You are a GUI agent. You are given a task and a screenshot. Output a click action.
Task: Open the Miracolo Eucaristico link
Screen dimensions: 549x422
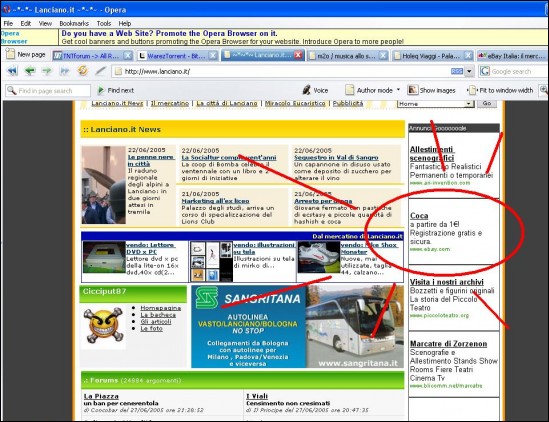click(295, 103)
